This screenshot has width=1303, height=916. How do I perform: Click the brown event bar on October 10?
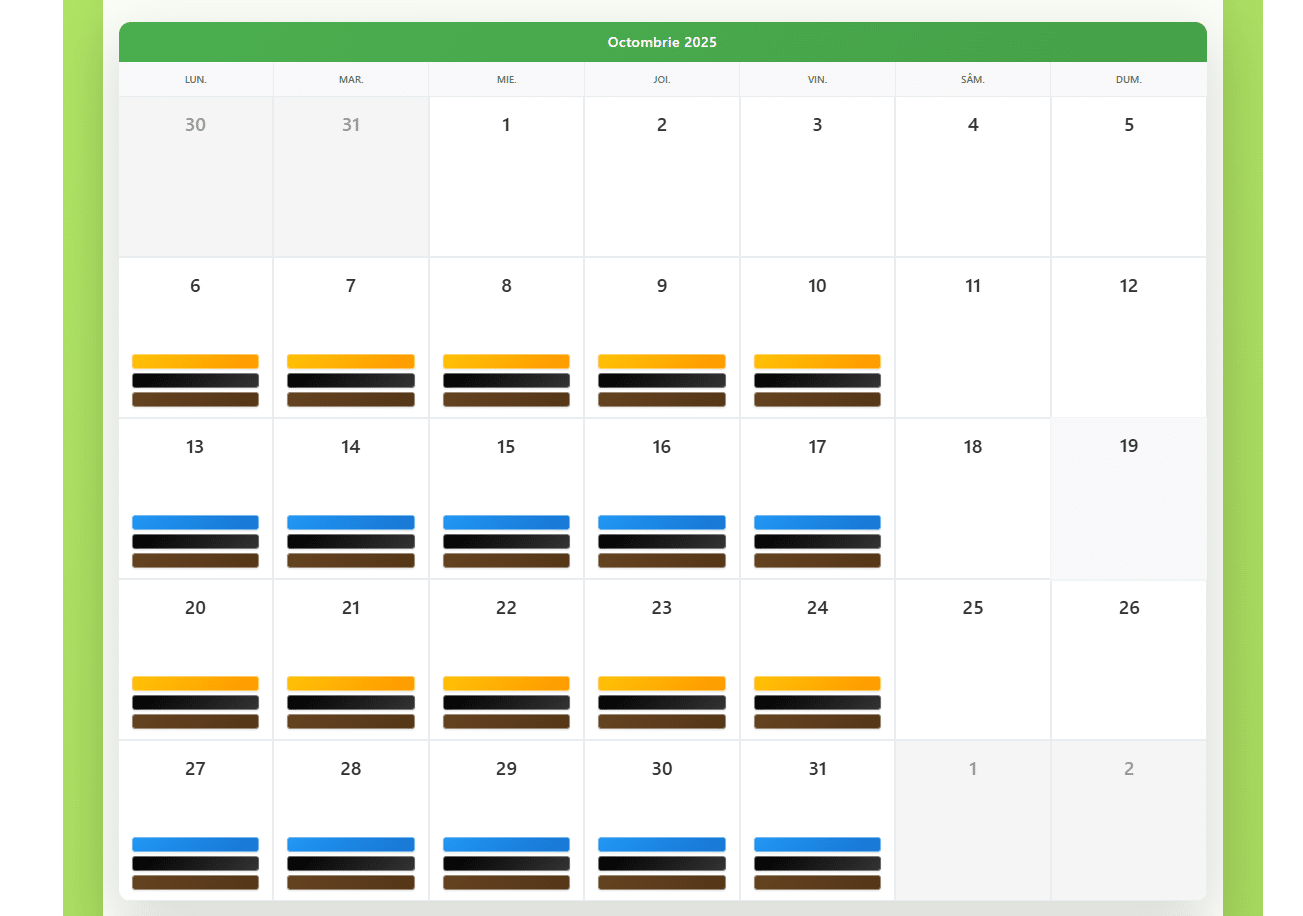tap(817, 399)
